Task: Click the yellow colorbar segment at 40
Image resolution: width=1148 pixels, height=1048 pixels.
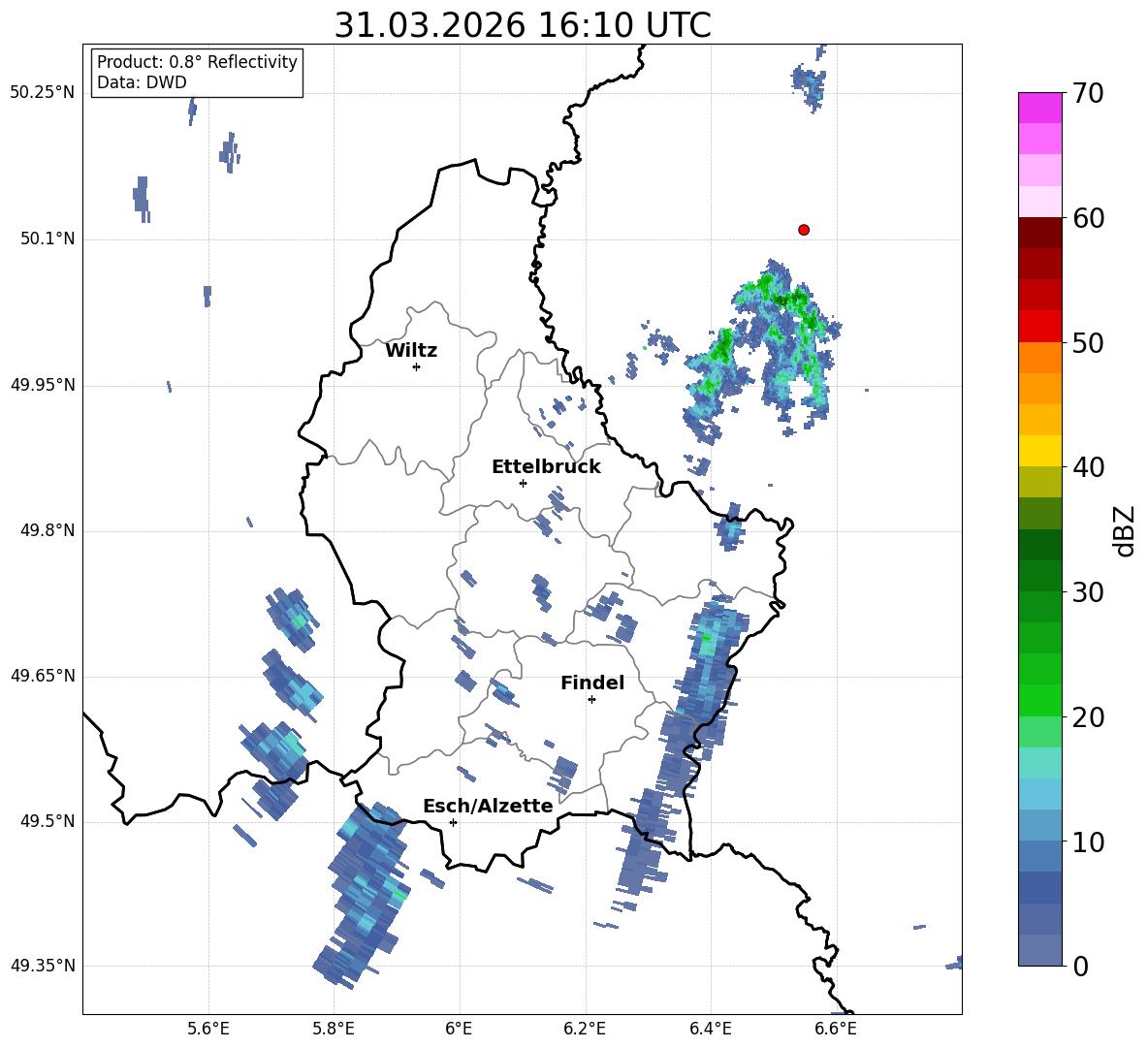Action: 1039,451
